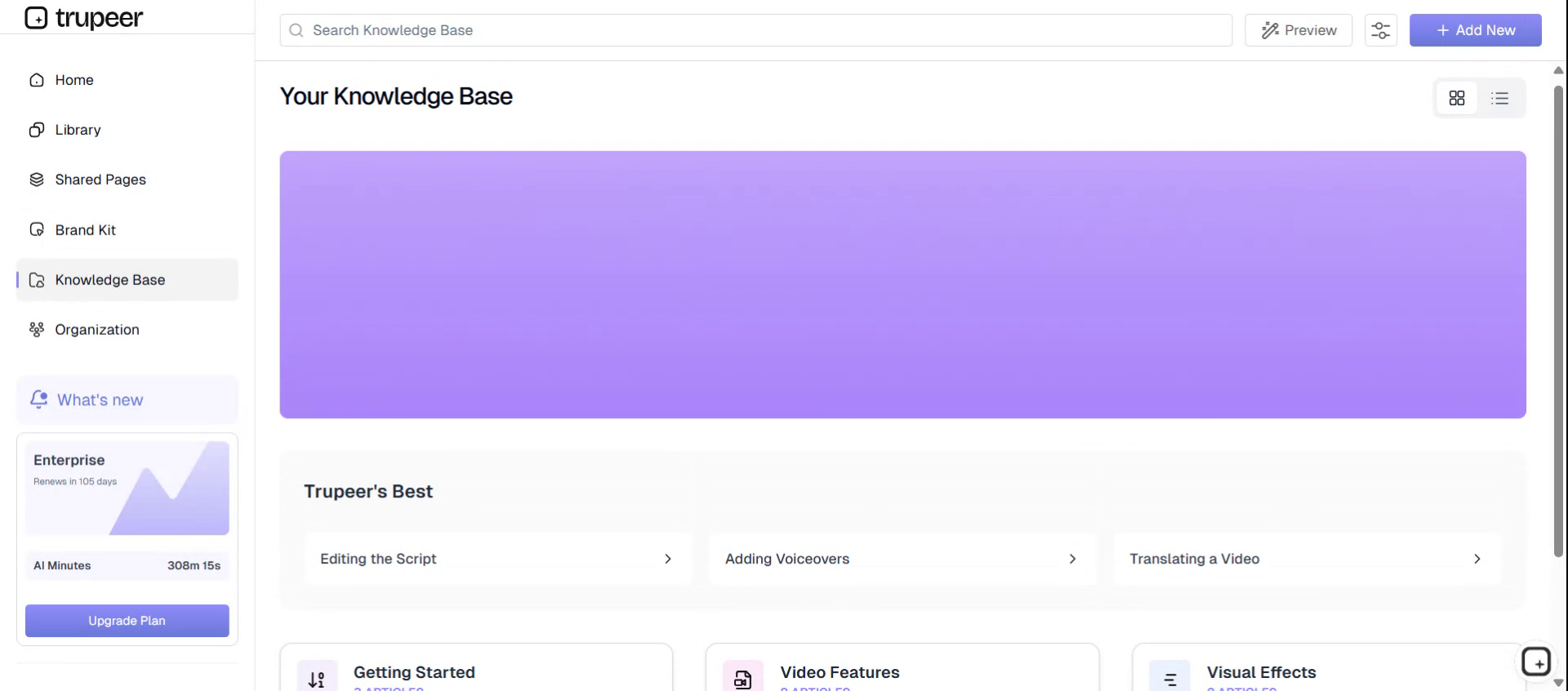
Task: Open the Adding Voiceovers article
Action: [902, 559]
